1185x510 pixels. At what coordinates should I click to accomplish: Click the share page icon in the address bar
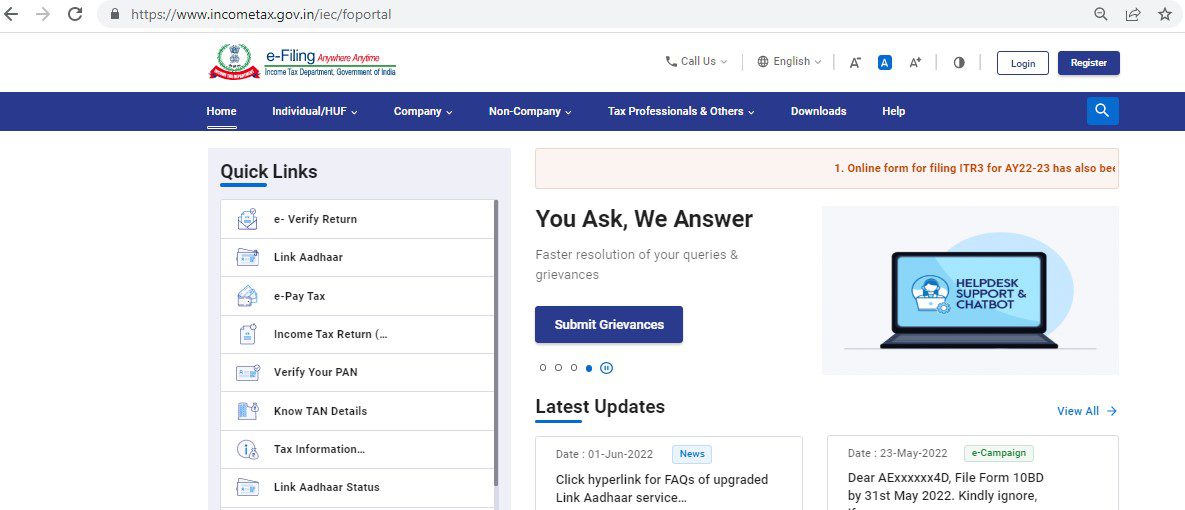1133,14
